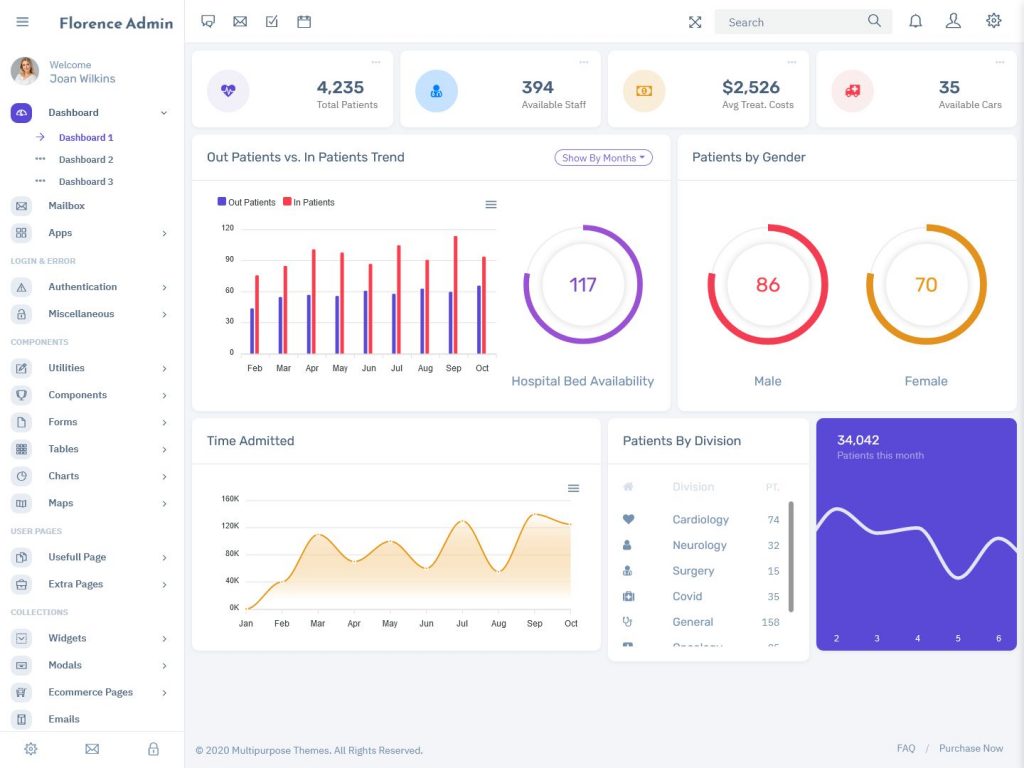Image resolution: width=1024 pixels, height=768 pixels.
Task: Select the tasks checkbox icon in the toolbar
Action: pyautogui.click(x=271, y=20)
